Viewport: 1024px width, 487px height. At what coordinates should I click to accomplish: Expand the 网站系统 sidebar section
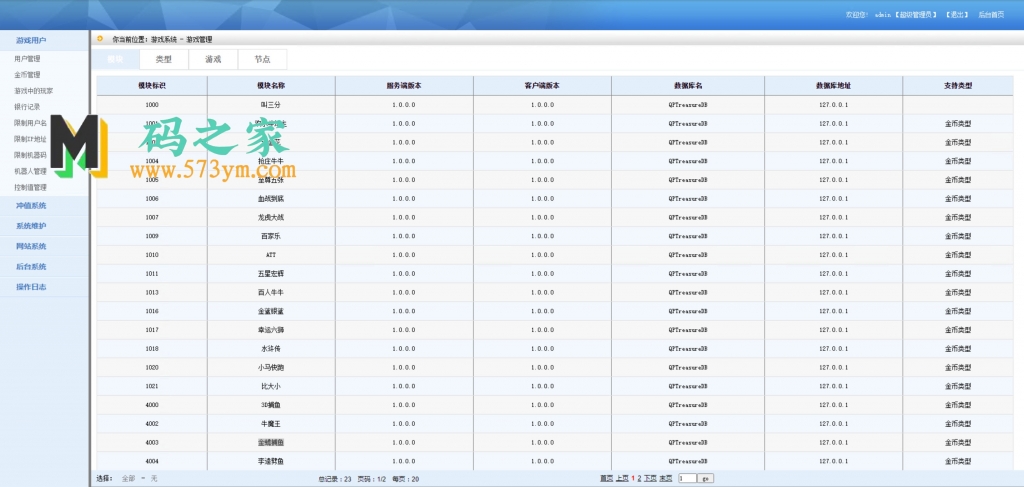point(31,246)
